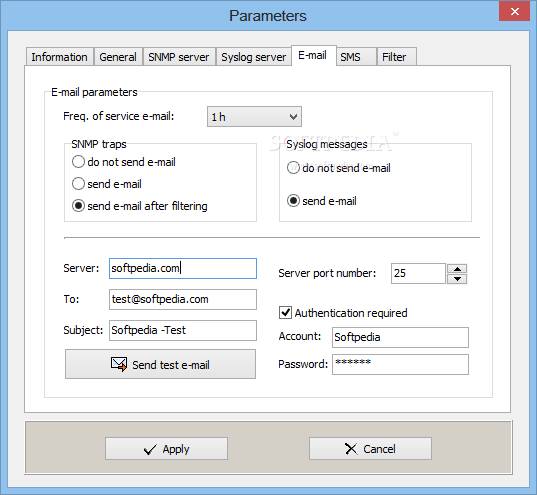This screenshot has height=495, width=537.
Task: Select the E-mail tab
Action: coord(313,55)
